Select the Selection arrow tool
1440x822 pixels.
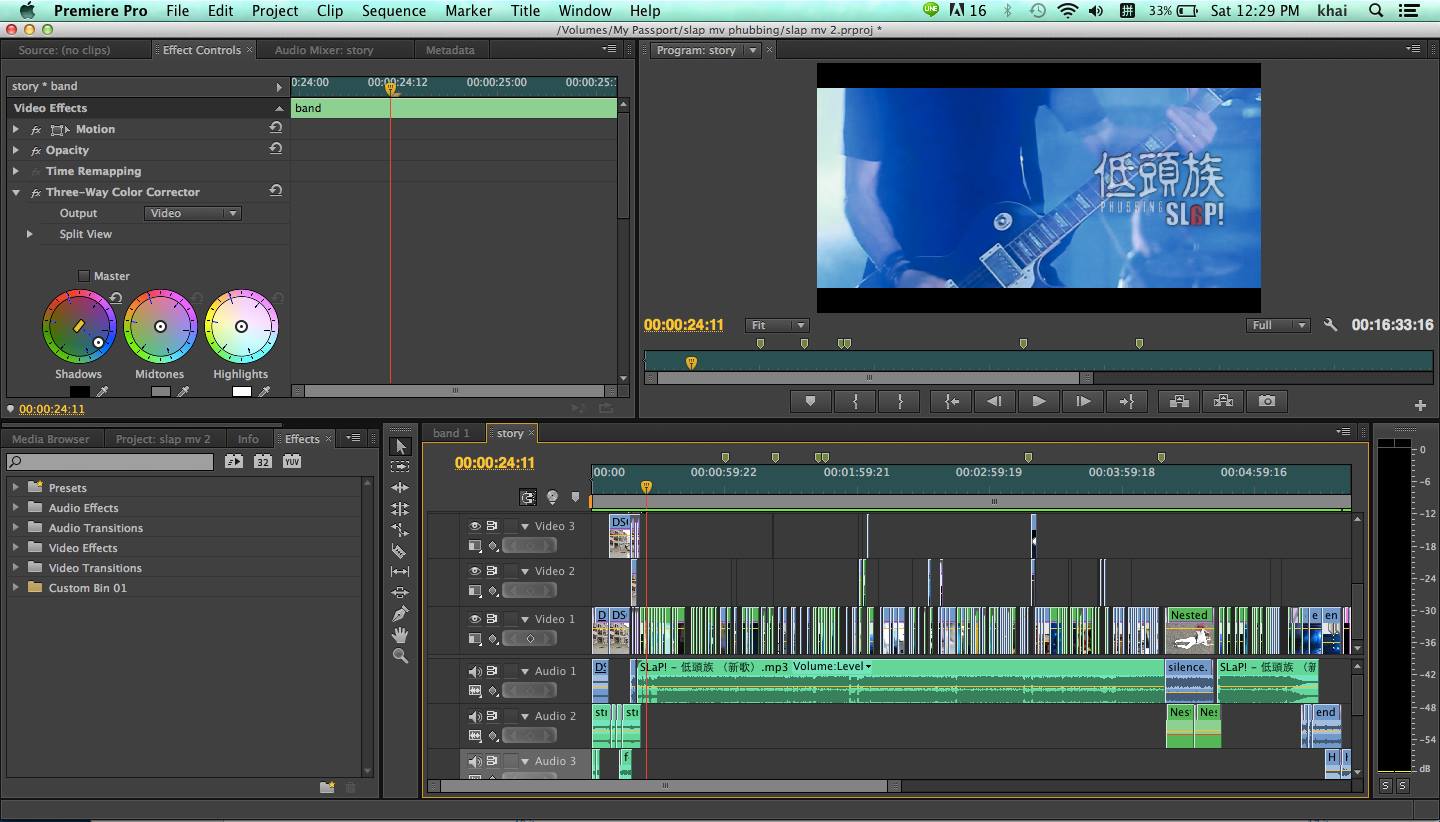[x=400, y=446]
